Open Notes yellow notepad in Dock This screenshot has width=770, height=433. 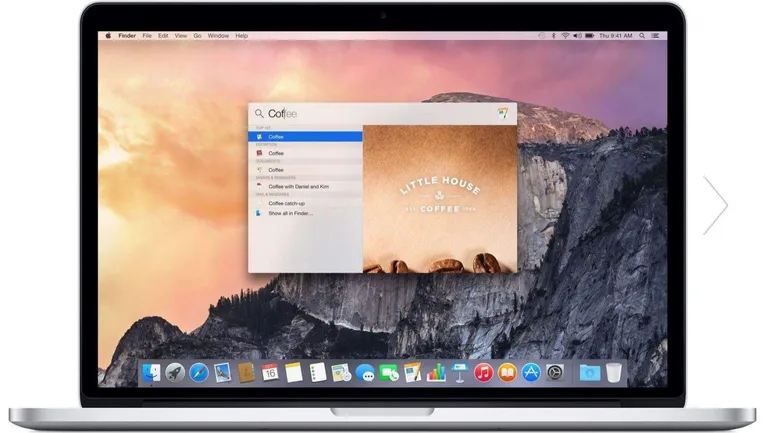pyautogui.click(x=294, y=373)
